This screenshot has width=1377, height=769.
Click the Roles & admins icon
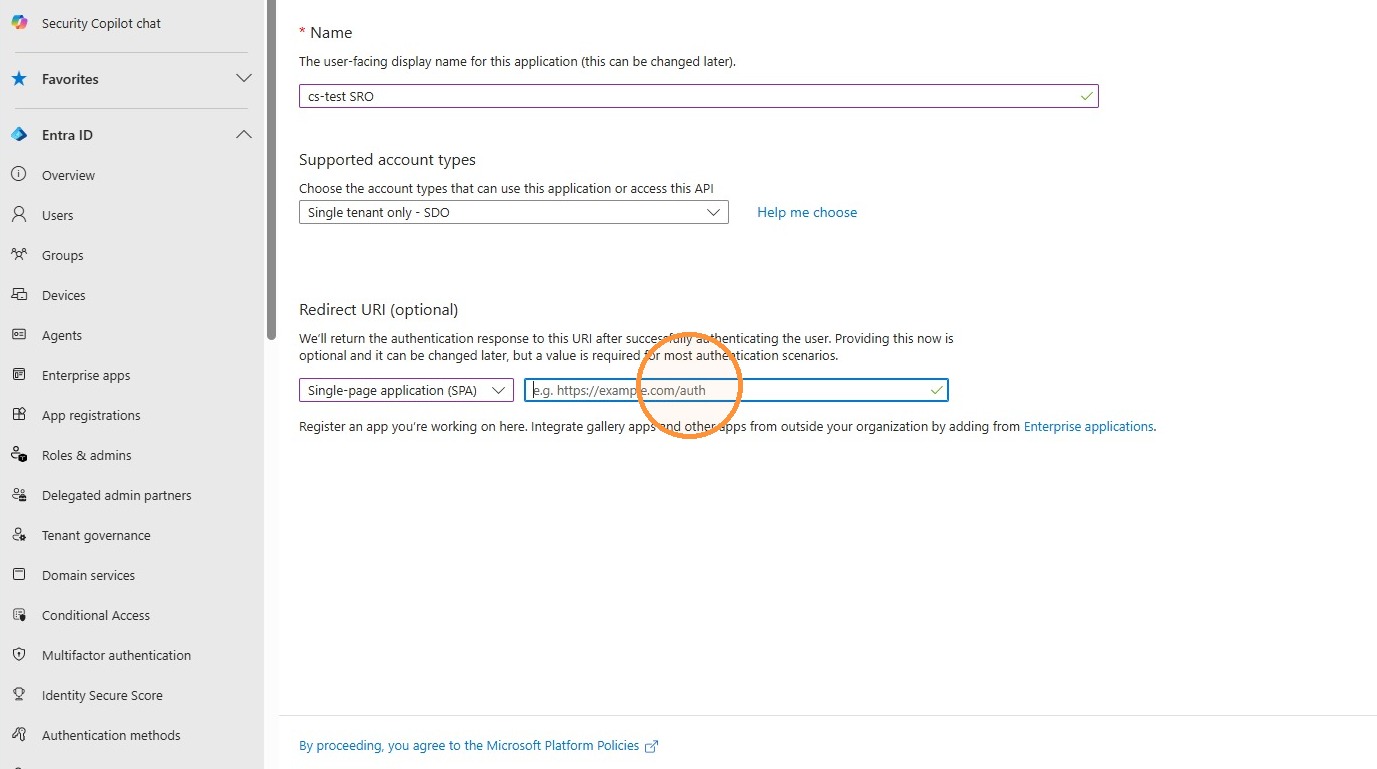pyautogui.click(x=19, y=455)
